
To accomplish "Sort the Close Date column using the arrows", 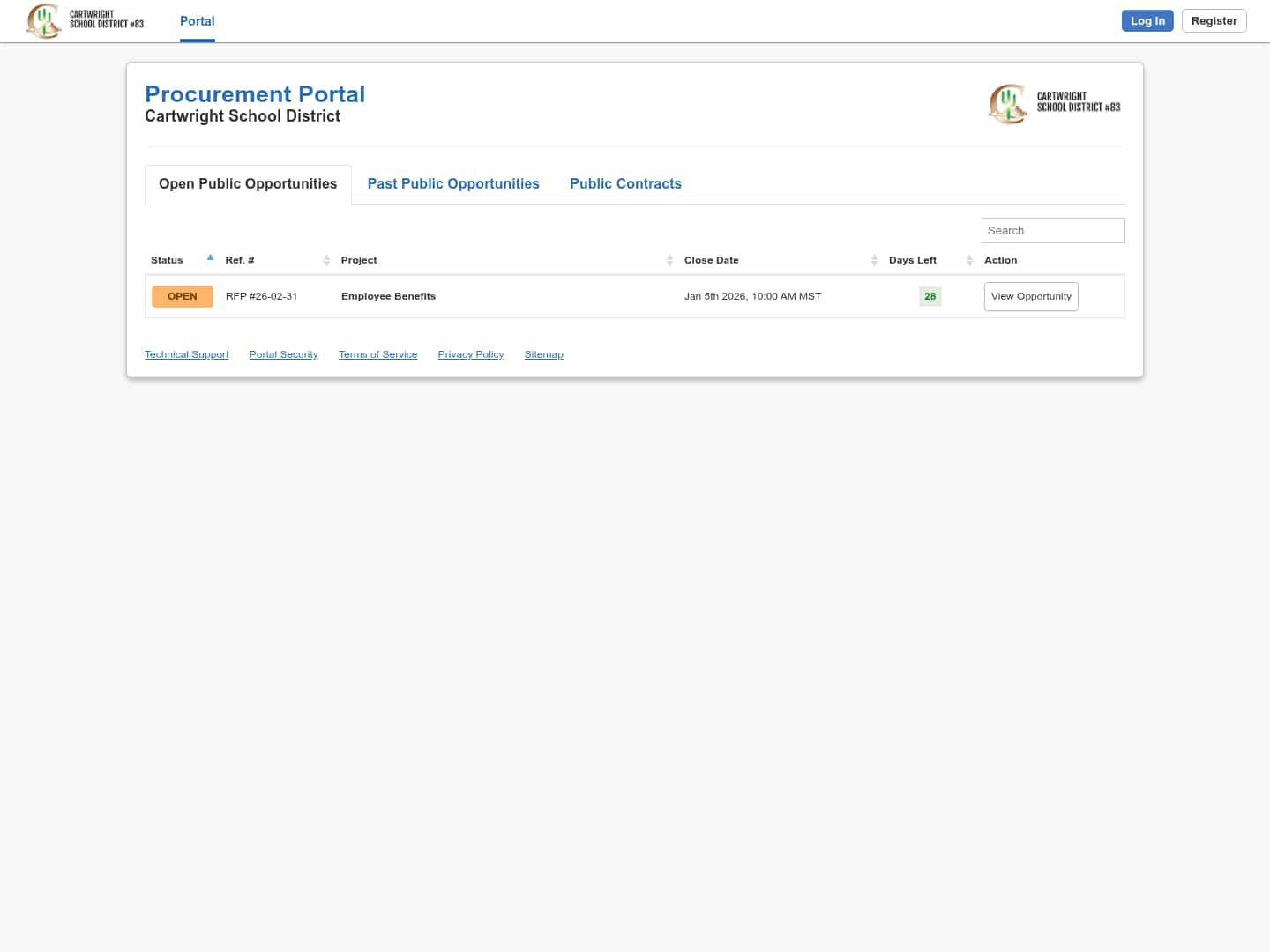I will pos(874,260).
